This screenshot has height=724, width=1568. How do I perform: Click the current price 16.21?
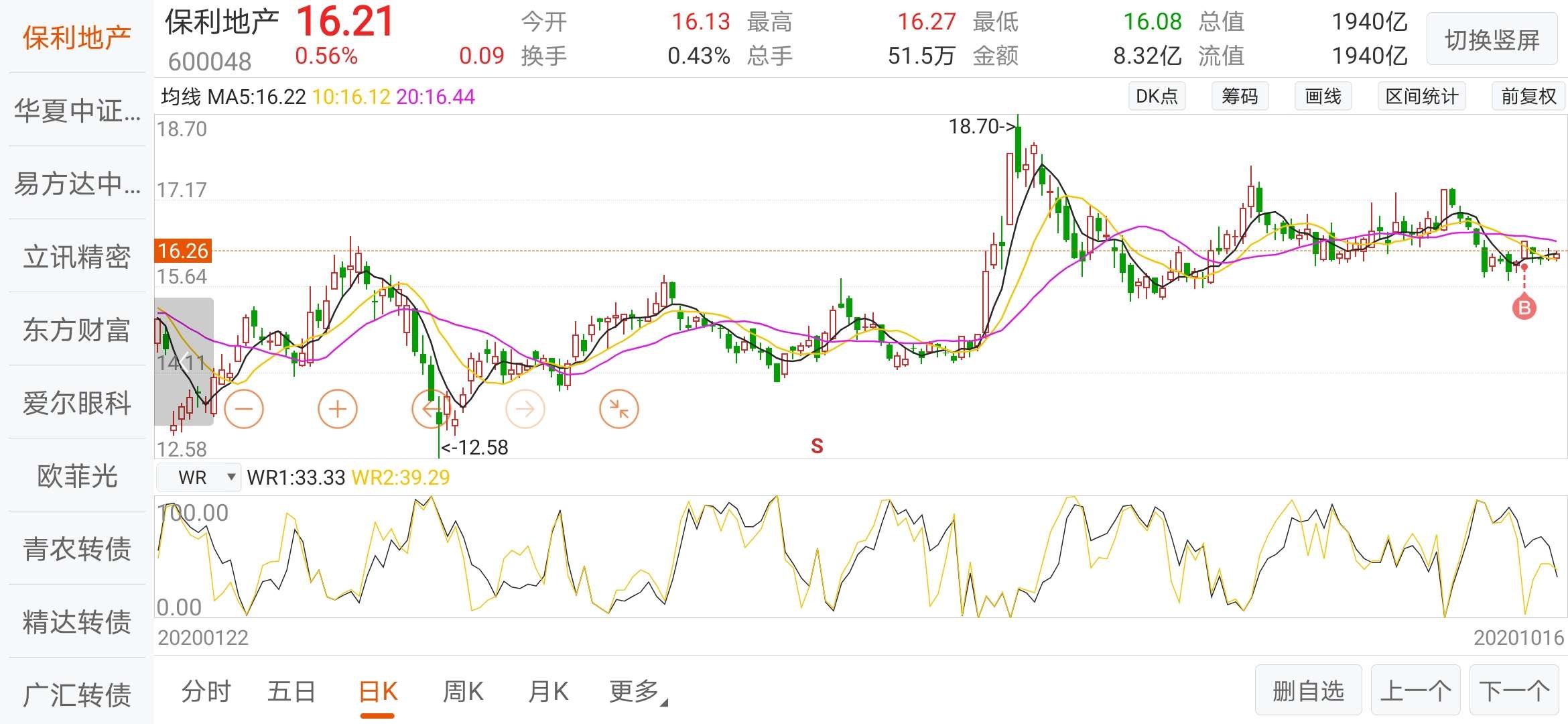pyautogui.click(x=344, y=21)
